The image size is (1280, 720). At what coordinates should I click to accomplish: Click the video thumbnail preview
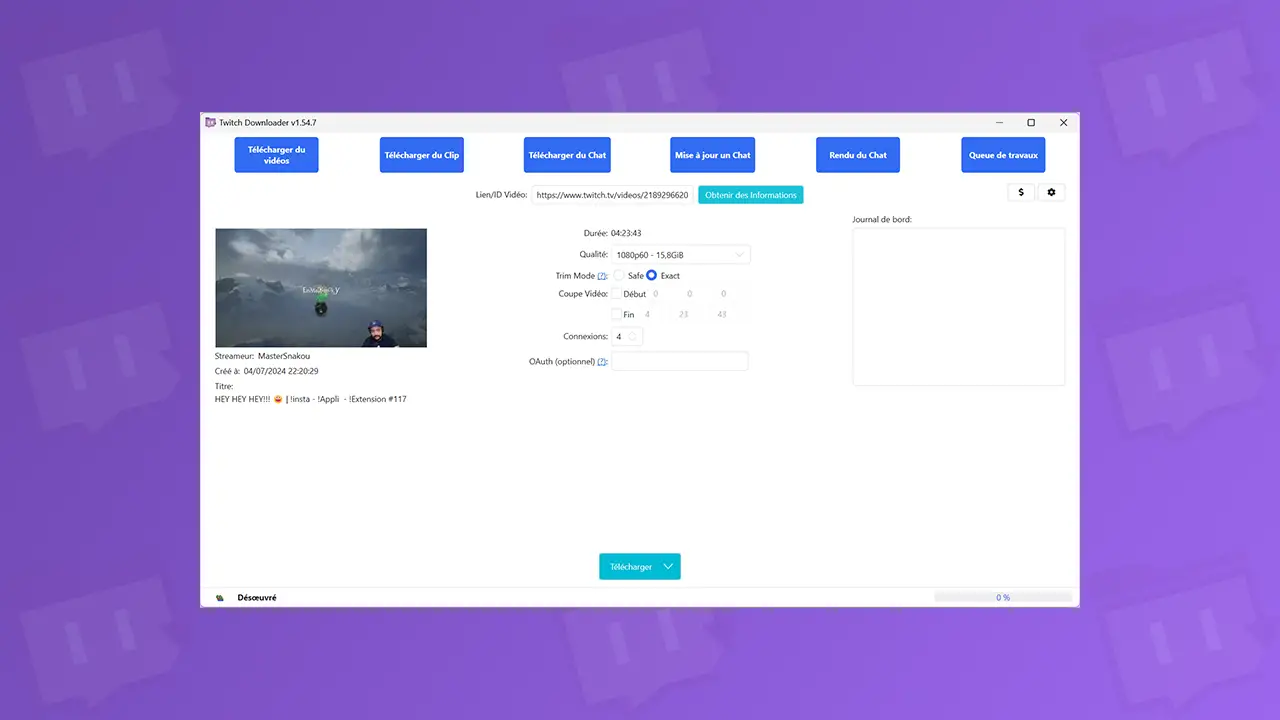(321, 288)
